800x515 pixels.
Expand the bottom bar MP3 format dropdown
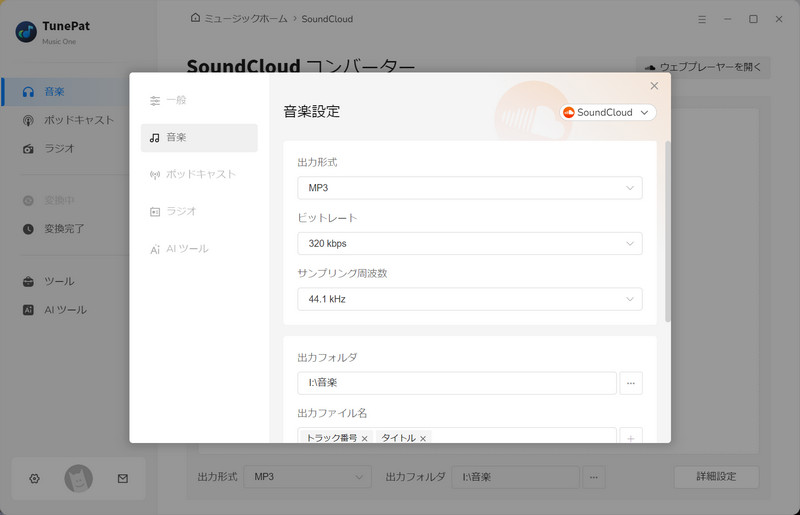(x=308, y=477)
